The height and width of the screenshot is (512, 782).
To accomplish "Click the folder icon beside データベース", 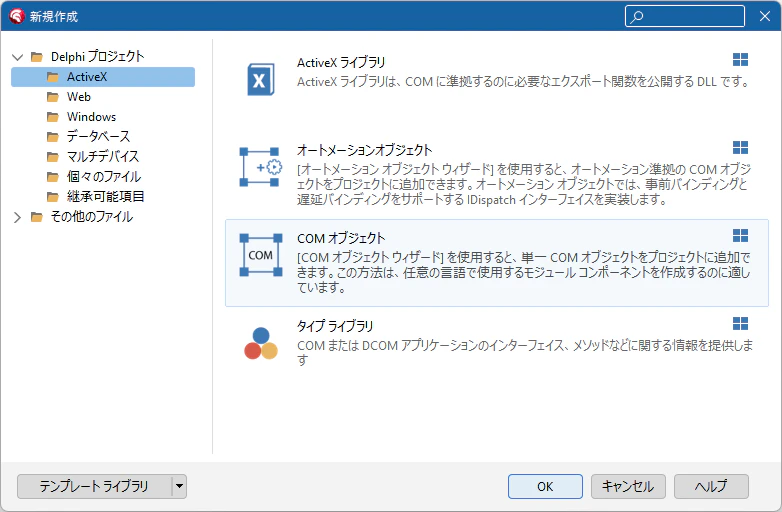I will click(52, 137).
